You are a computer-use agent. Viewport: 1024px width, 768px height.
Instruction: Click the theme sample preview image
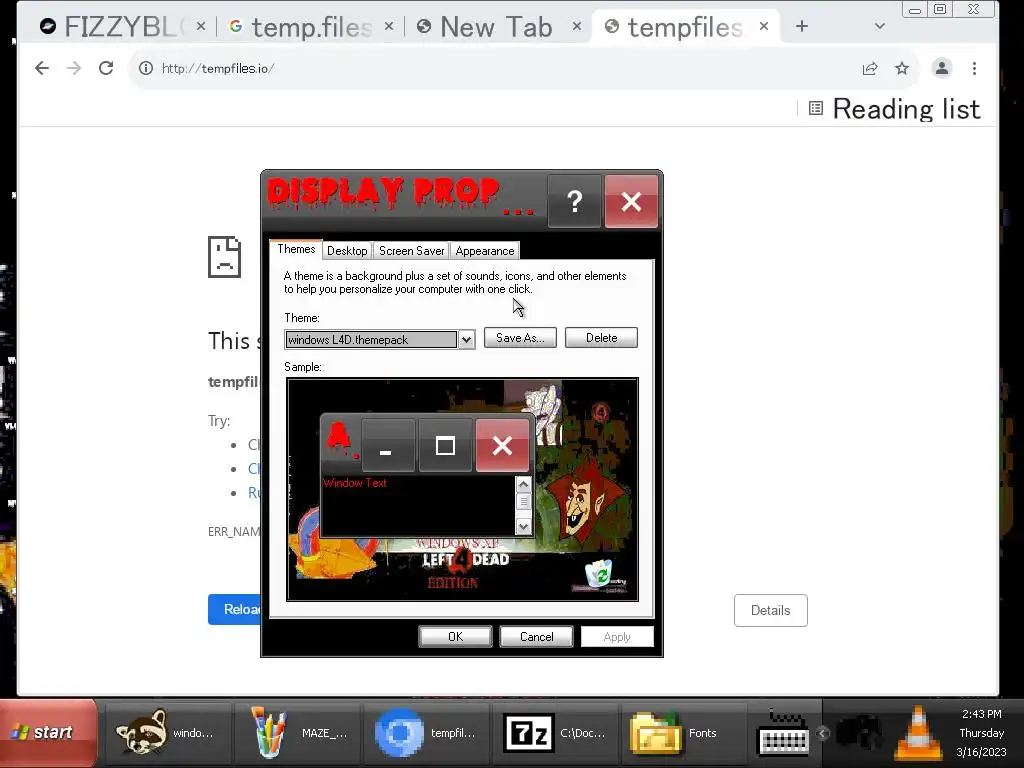click(x=462, y=489)
